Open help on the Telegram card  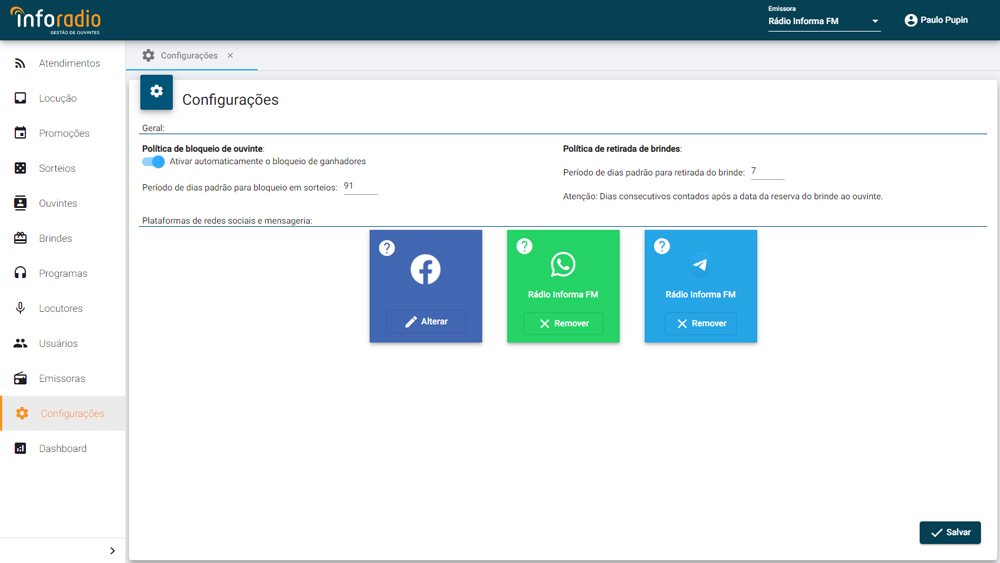pyautogui.click(x=662, y=246)
